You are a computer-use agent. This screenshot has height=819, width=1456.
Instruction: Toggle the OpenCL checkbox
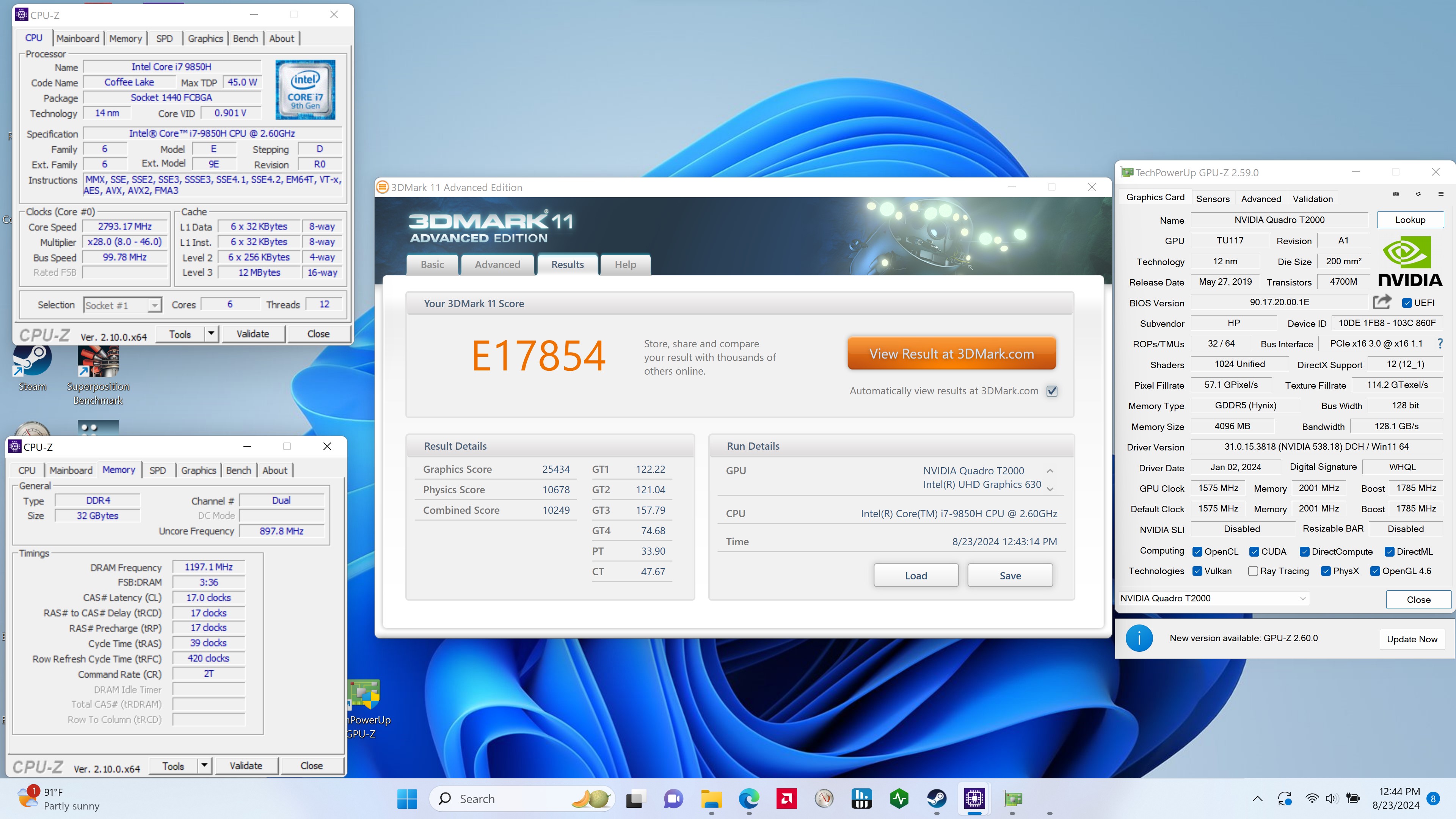tap(1197, 552)
